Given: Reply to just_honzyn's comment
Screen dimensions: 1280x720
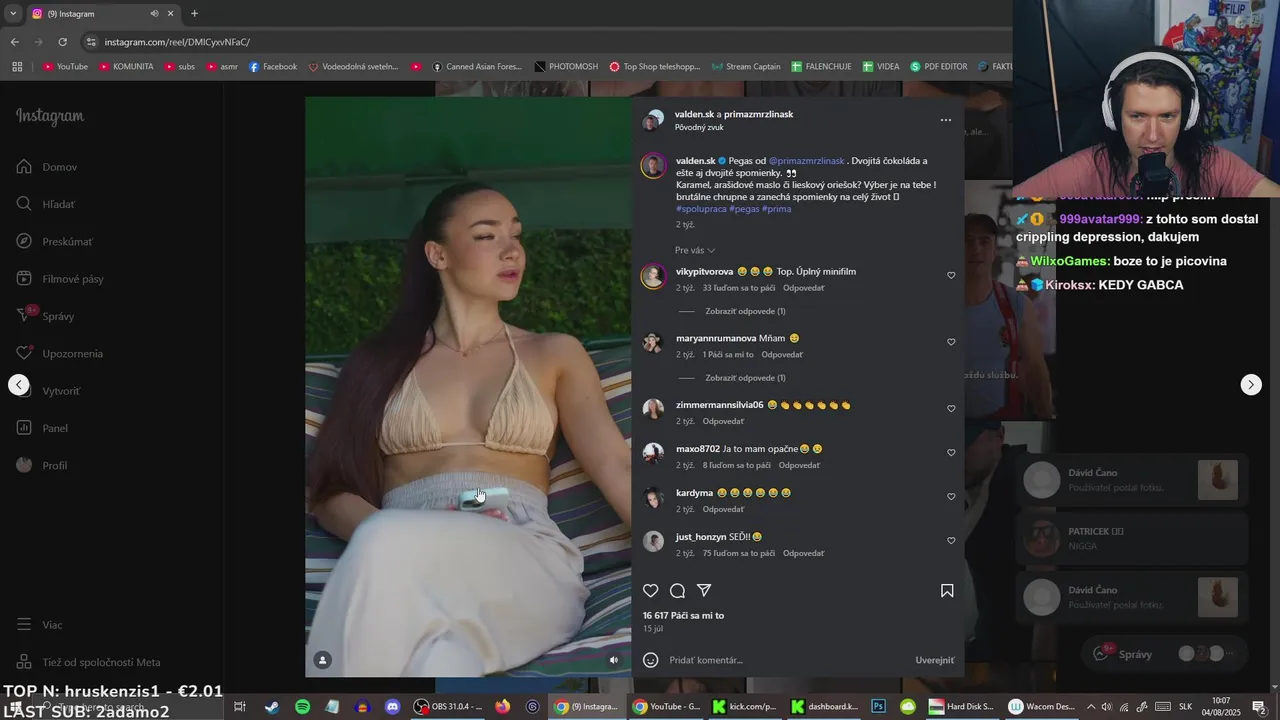Looking at the screenshot, I should (x=804, y=553).
